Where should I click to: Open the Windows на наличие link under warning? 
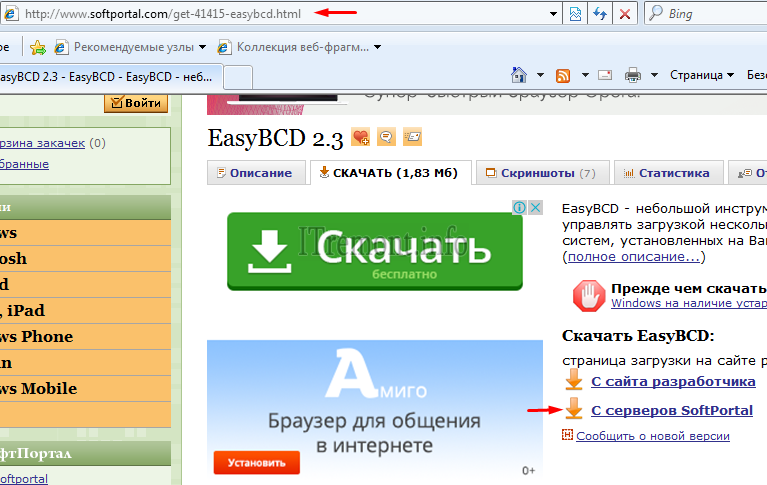point(689,303)
